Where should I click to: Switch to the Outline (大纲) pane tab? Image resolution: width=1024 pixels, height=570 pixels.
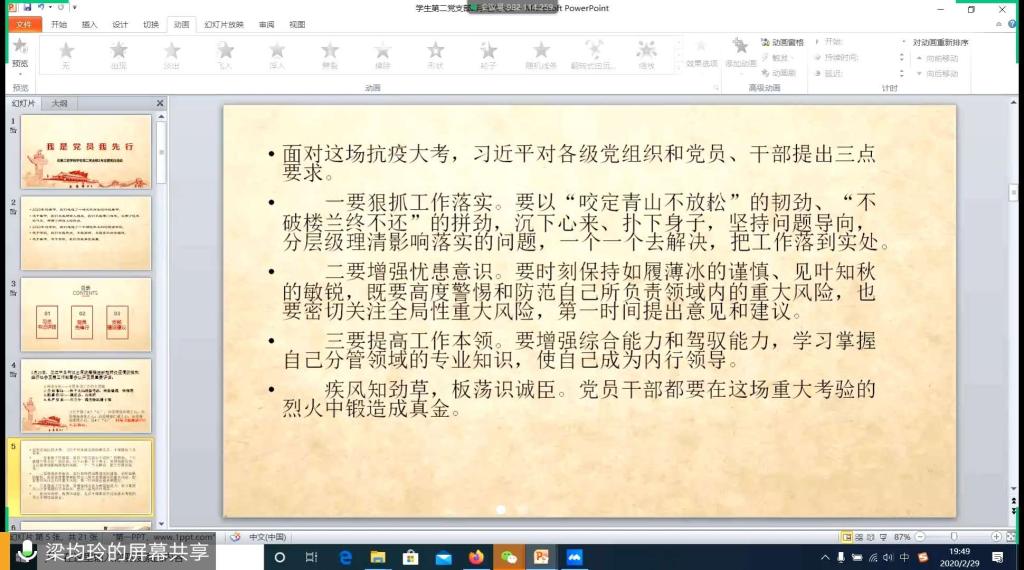click(x=60, y=103)
